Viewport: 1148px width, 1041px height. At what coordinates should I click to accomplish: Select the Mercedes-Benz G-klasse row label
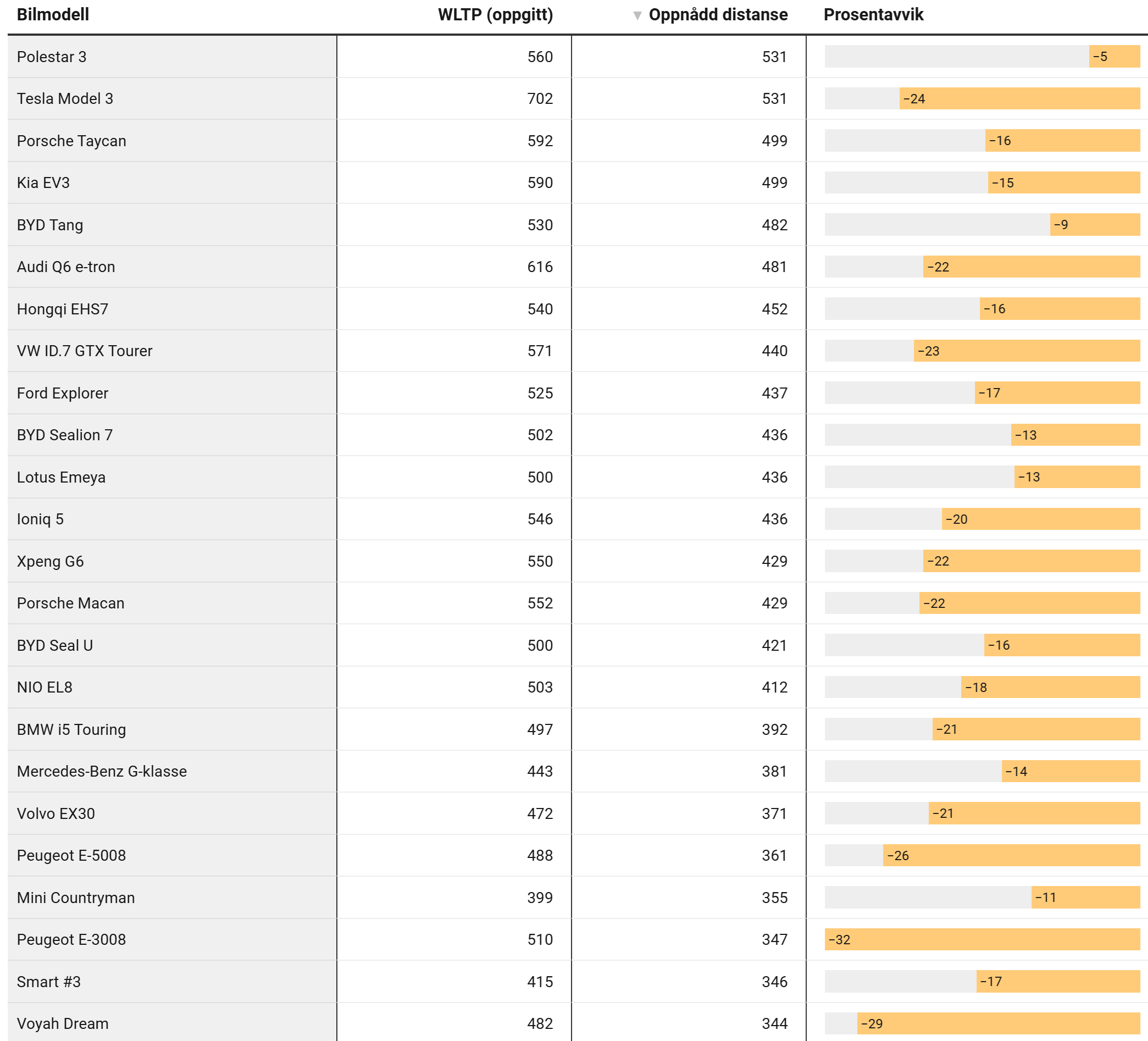pos(102,771)
